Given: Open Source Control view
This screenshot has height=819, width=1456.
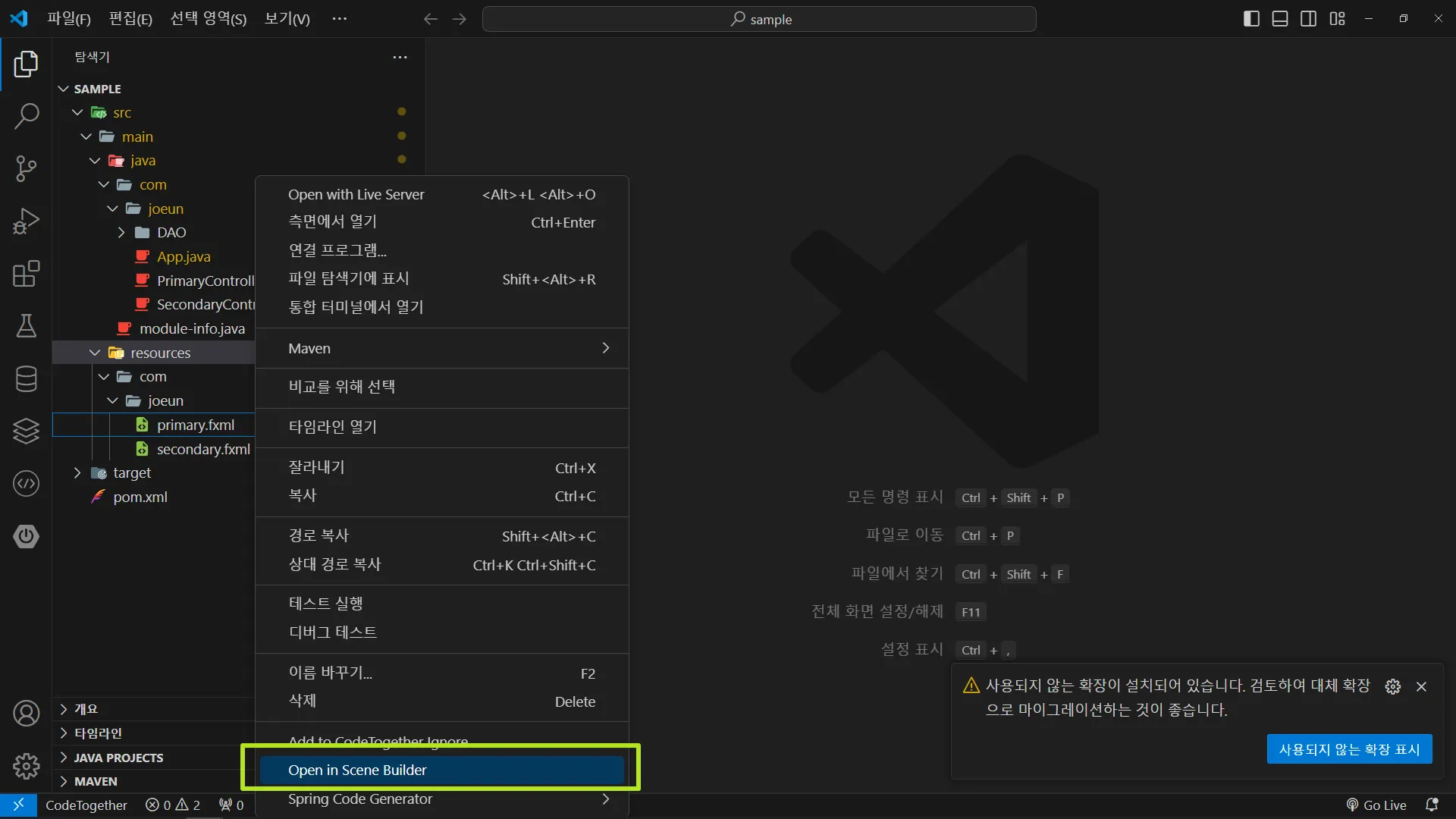Looking at the screenshot, I should click(x=27, y=168).
